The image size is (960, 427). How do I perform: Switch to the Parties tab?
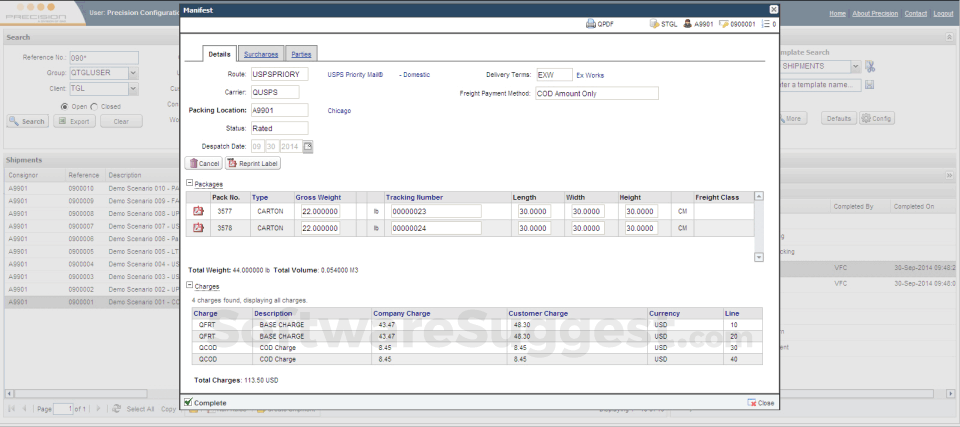300,54
